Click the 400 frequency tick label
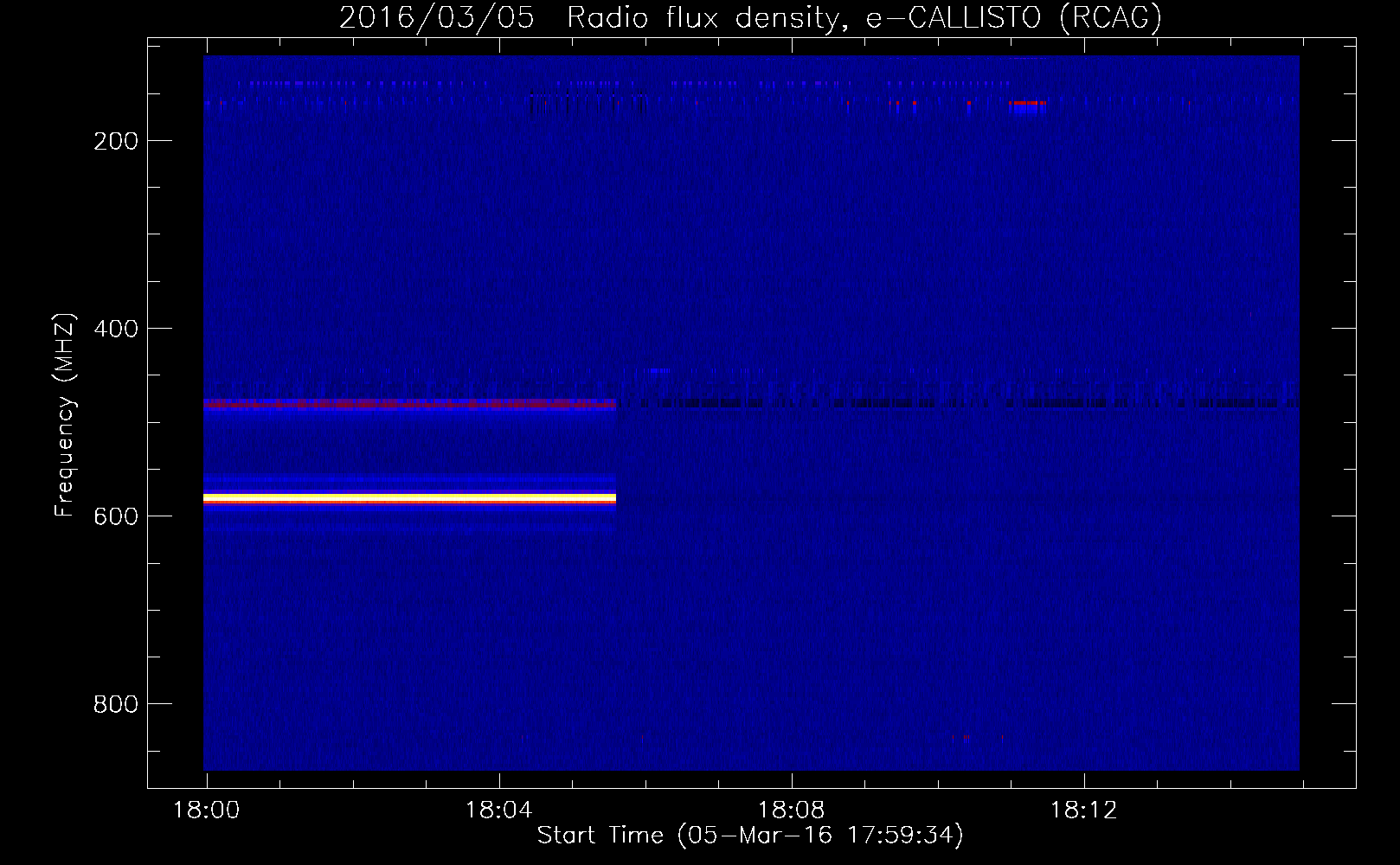The image size is (1400, 865). click(116, 329)
